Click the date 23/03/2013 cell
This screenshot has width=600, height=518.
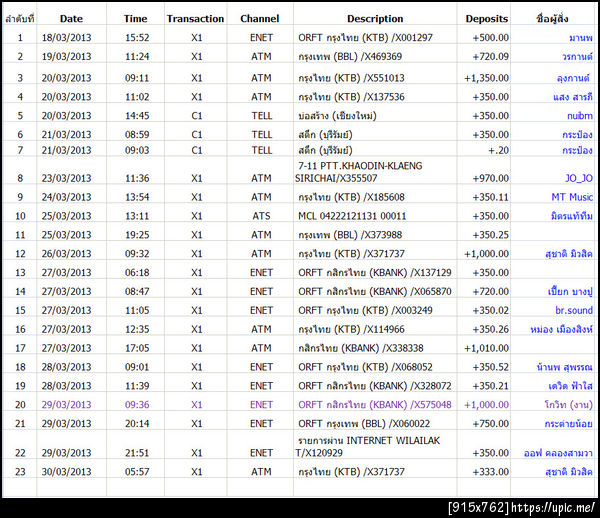[67, 178]
